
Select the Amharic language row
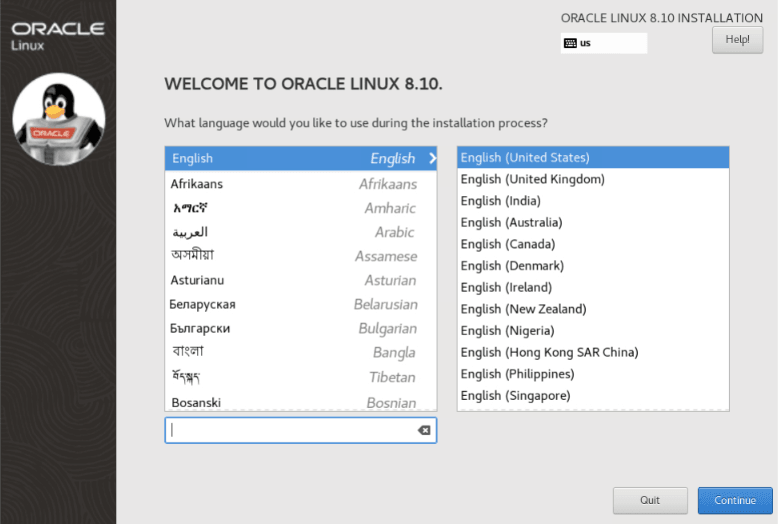tap(300, 208)
